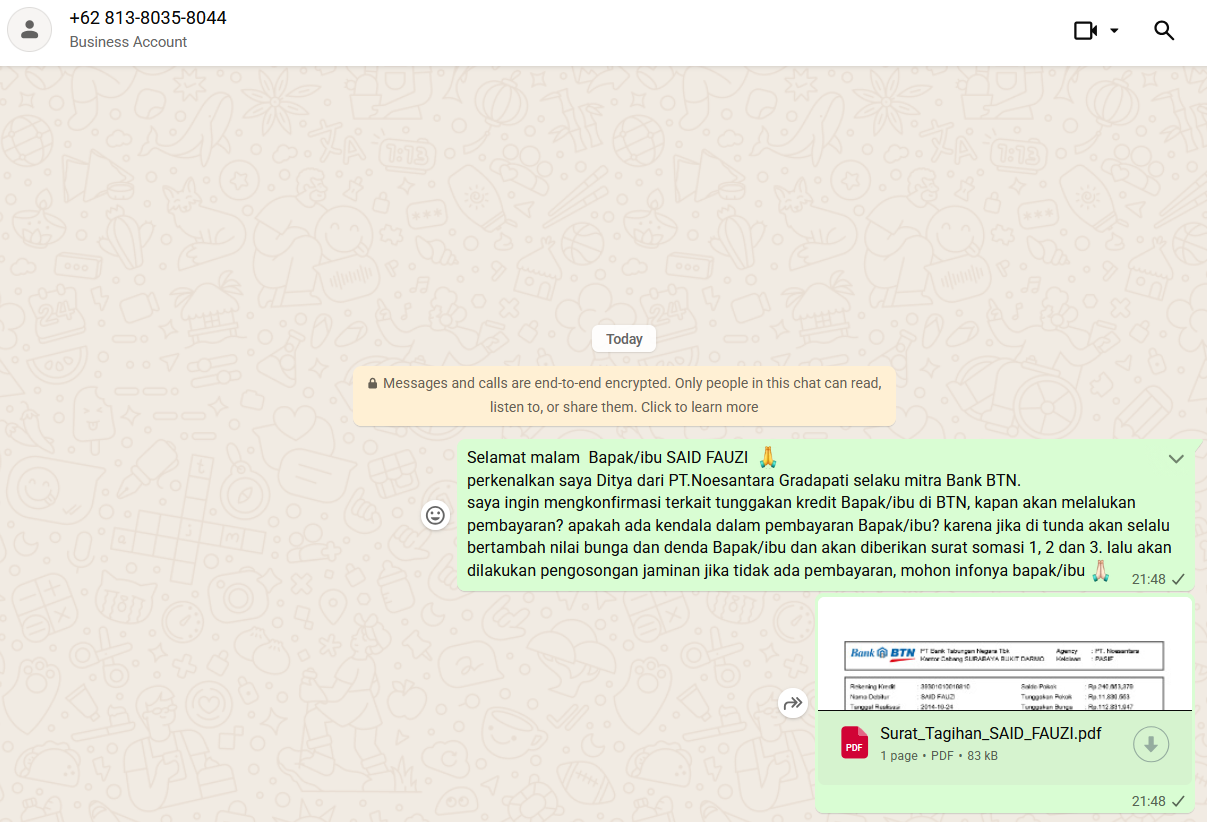1207x822 pixels.
Task: Click the Business Account label
Action: click(128, 42)
